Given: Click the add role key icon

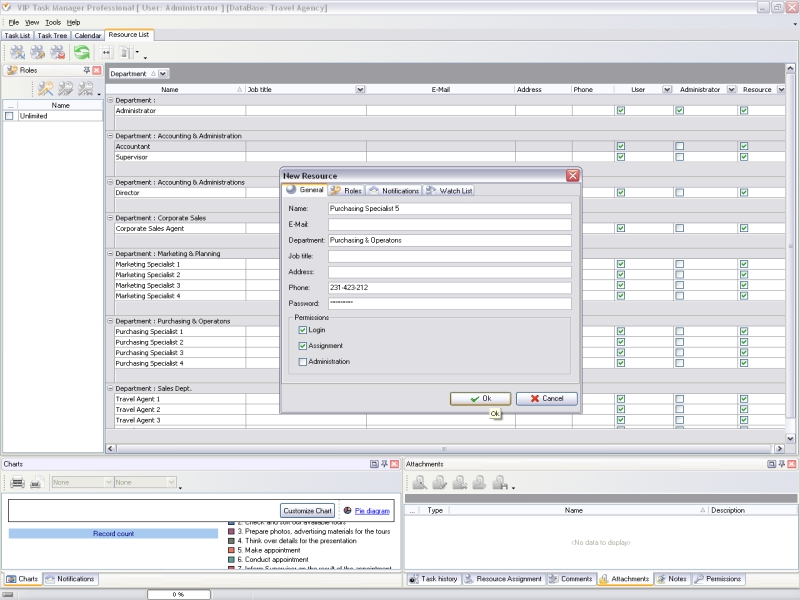Looking at the screenshot, I should click(x=45, y=89).
